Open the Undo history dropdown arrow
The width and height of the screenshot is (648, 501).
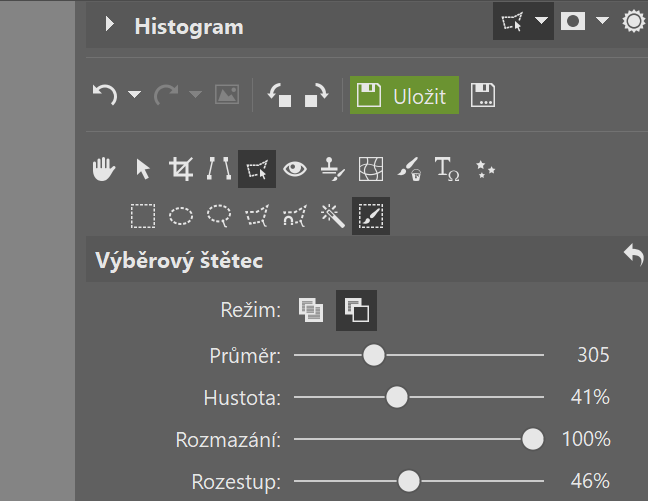tap(134, 95)
